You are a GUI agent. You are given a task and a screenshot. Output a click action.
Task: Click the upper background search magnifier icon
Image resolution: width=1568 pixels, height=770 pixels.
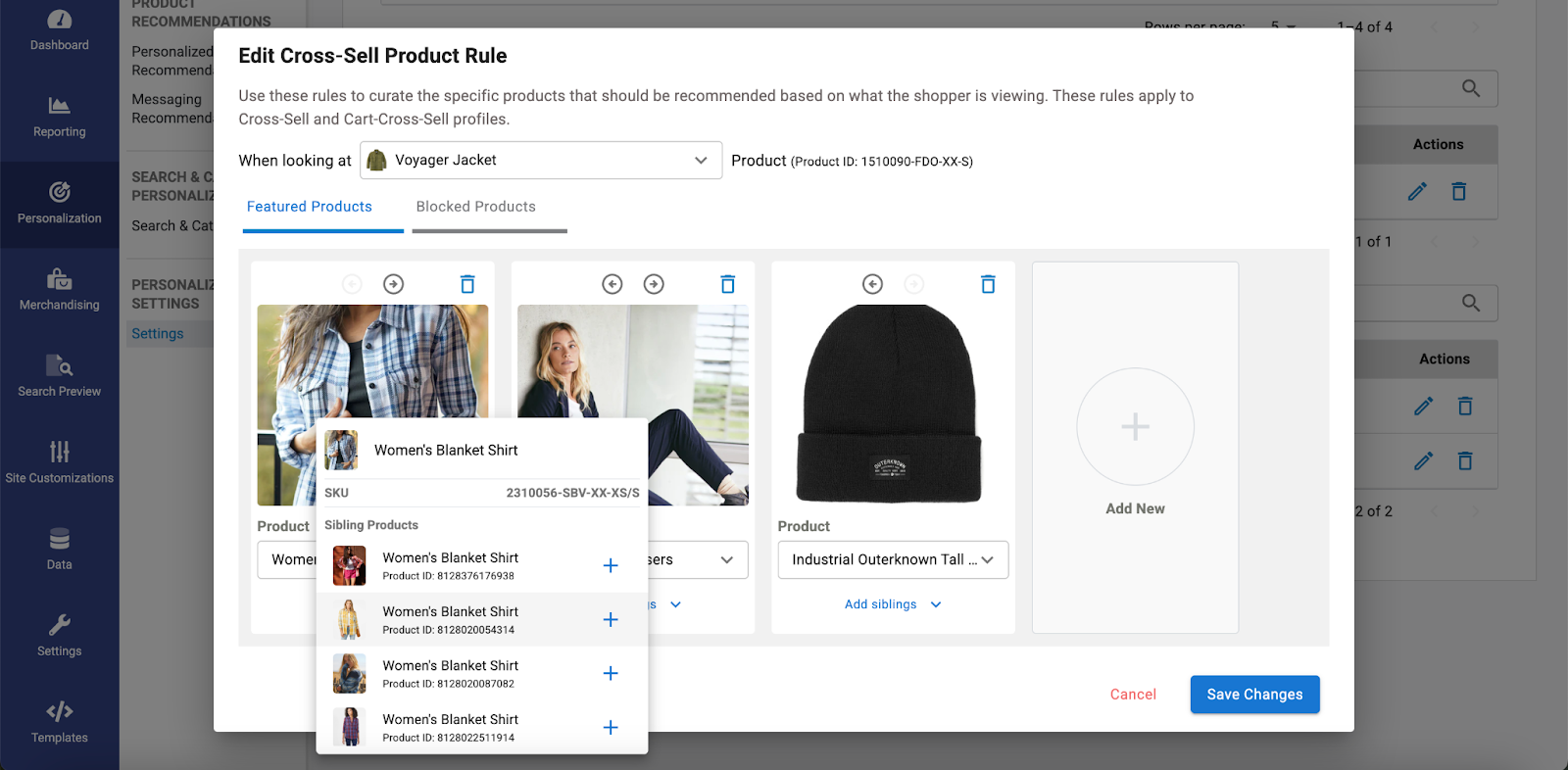coord(1471,88)
